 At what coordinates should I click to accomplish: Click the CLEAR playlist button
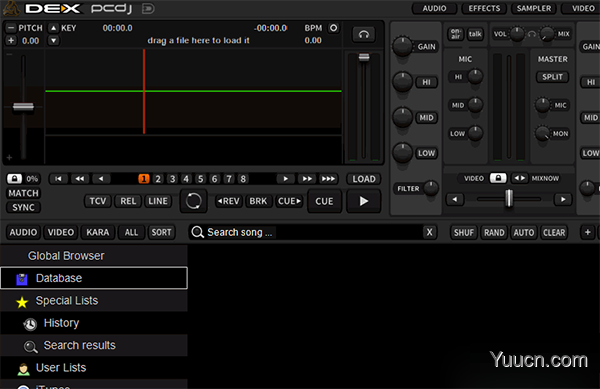click(554, 233)
